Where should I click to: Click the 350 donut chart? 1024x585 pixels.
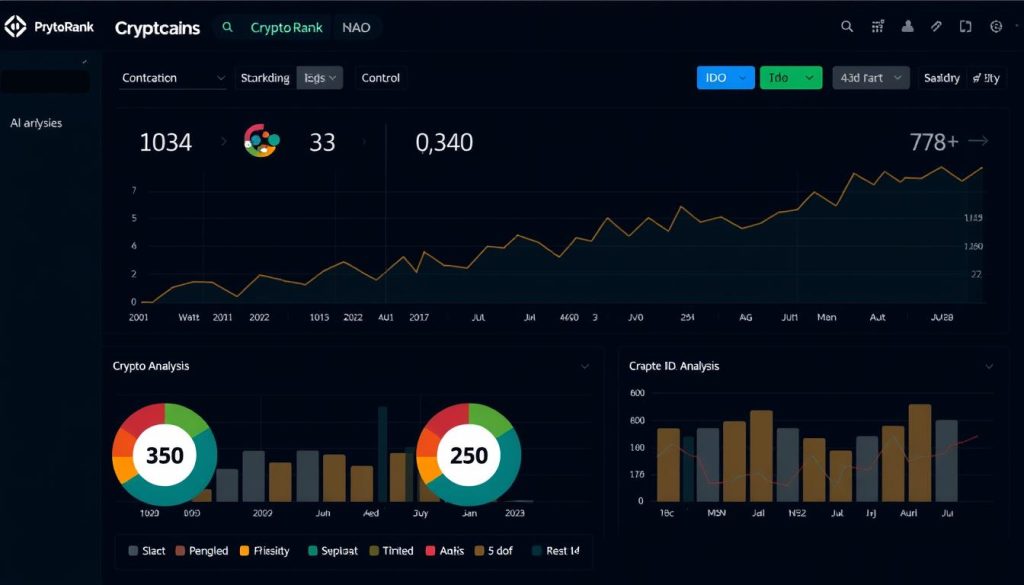coord(165,454)
